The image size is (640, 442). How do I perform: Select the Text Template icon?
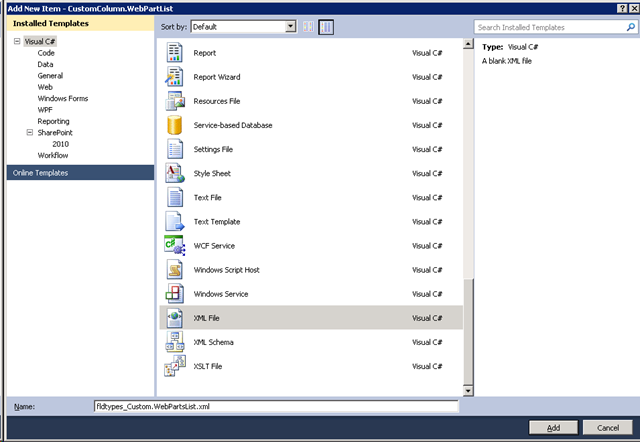[x=175, y=221]
